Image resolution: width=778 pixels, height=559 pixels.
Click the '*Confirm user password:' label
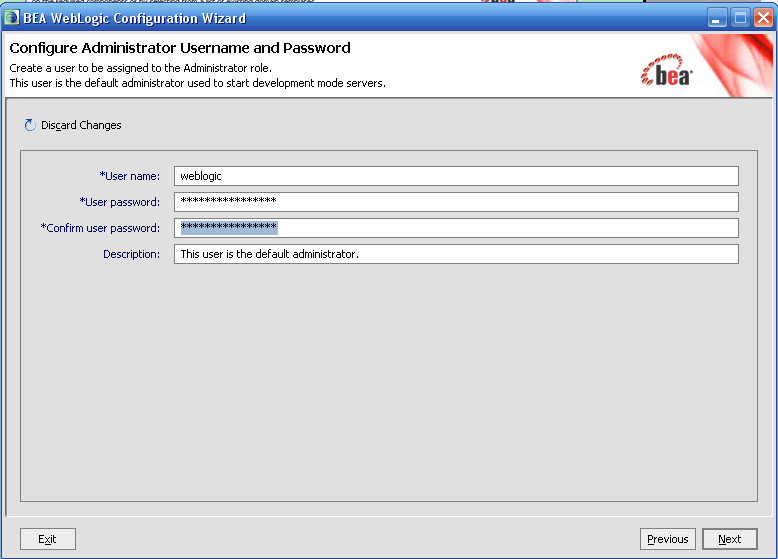(100, 228)
